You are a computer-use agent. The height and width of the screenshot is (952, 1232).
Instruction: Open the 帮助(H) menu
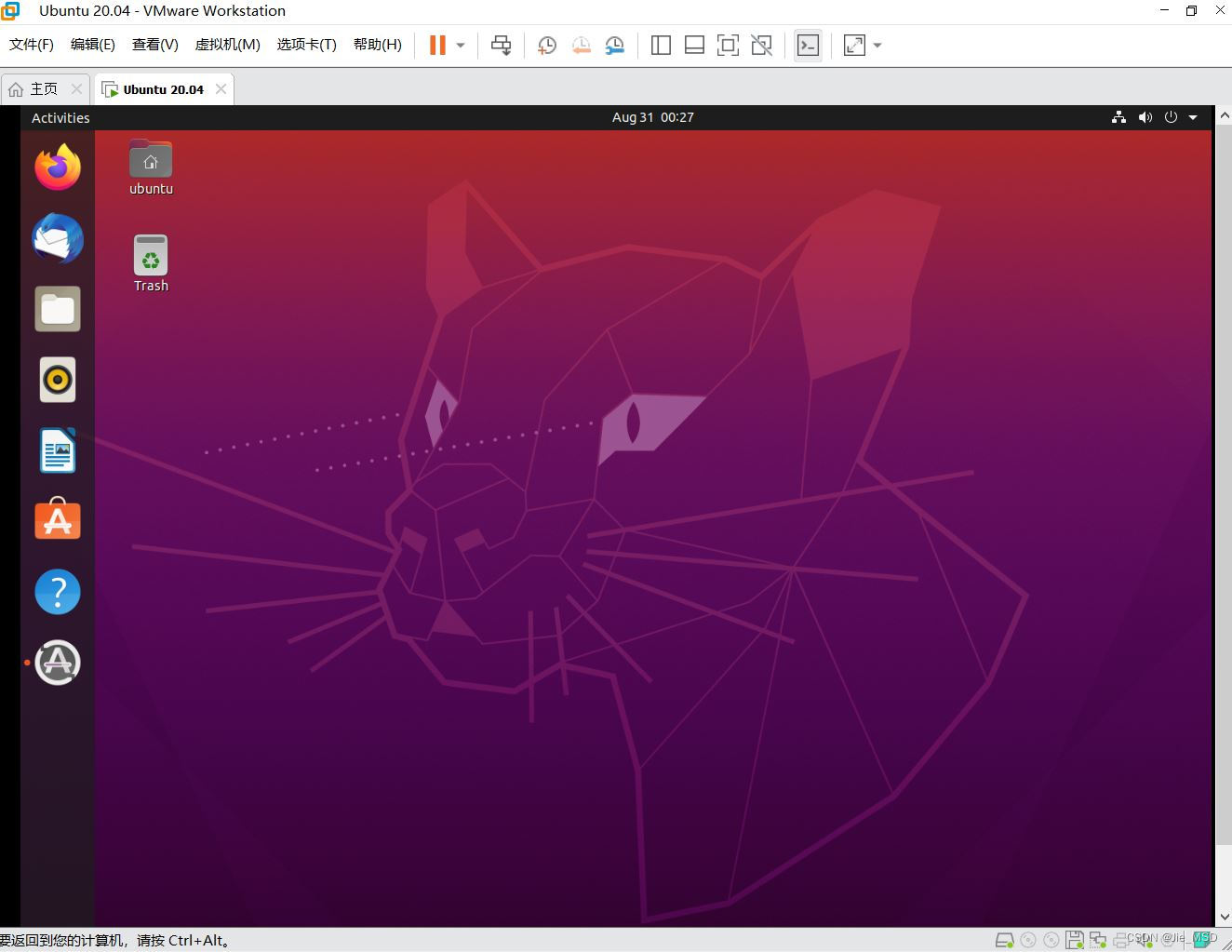378,45
